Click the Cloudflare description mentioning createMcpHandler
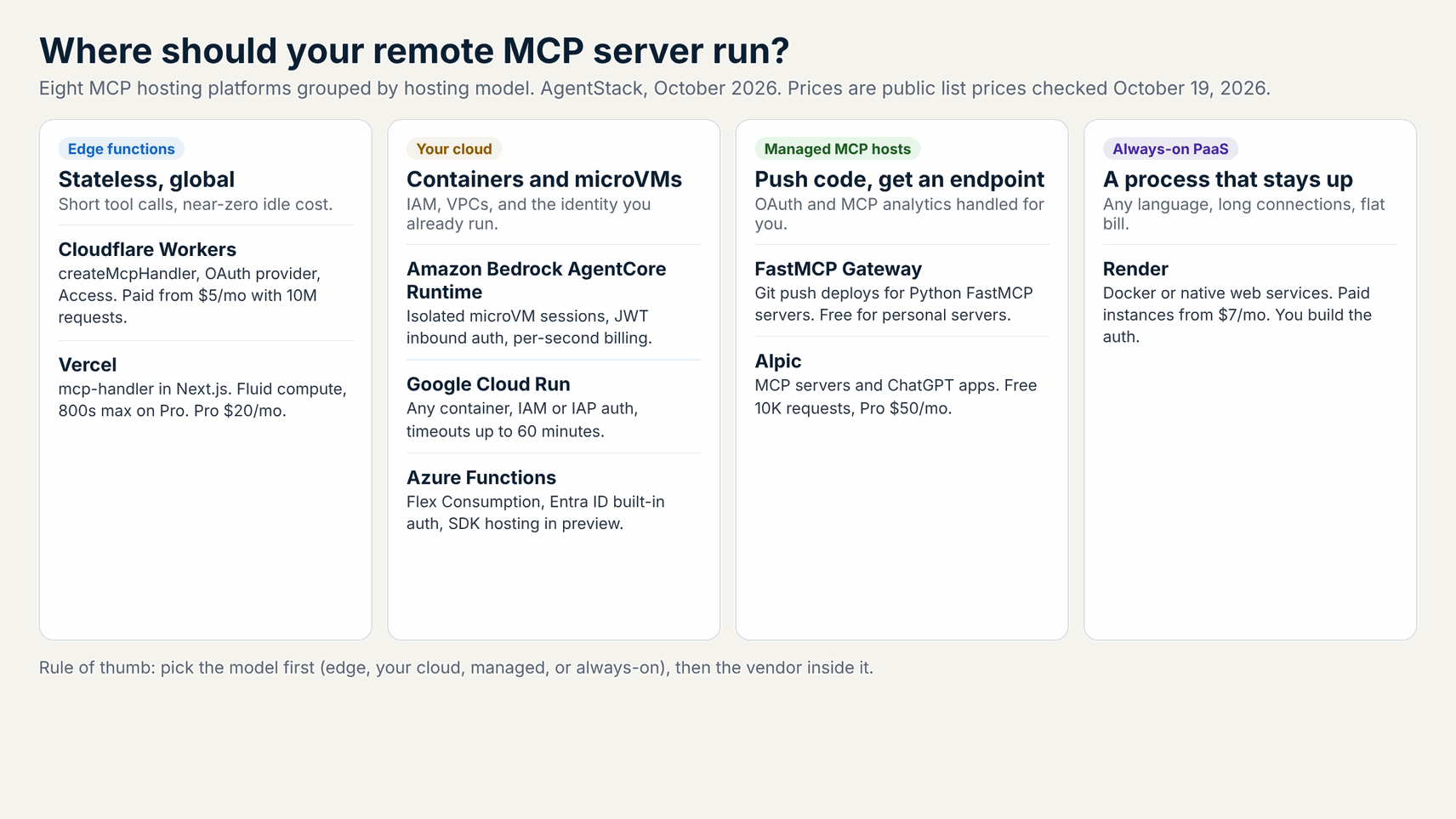Viewport: 1456px width, 819px height. (190, 295)
